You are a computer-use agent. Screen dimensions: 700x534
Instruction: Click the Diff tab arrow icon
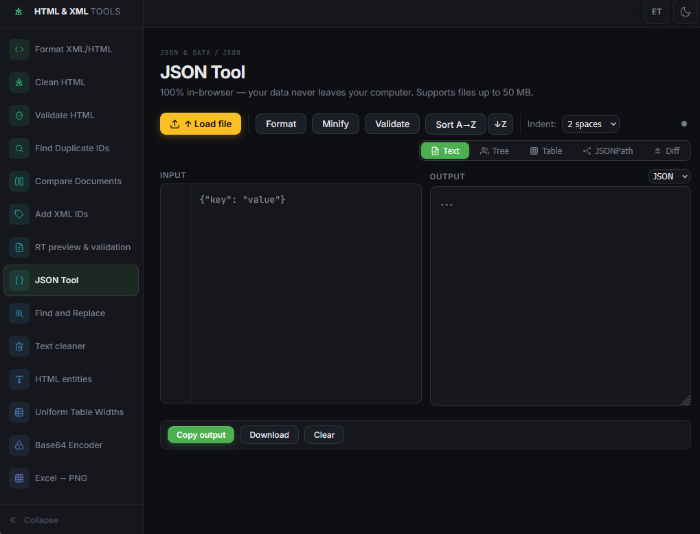point(658,151)
